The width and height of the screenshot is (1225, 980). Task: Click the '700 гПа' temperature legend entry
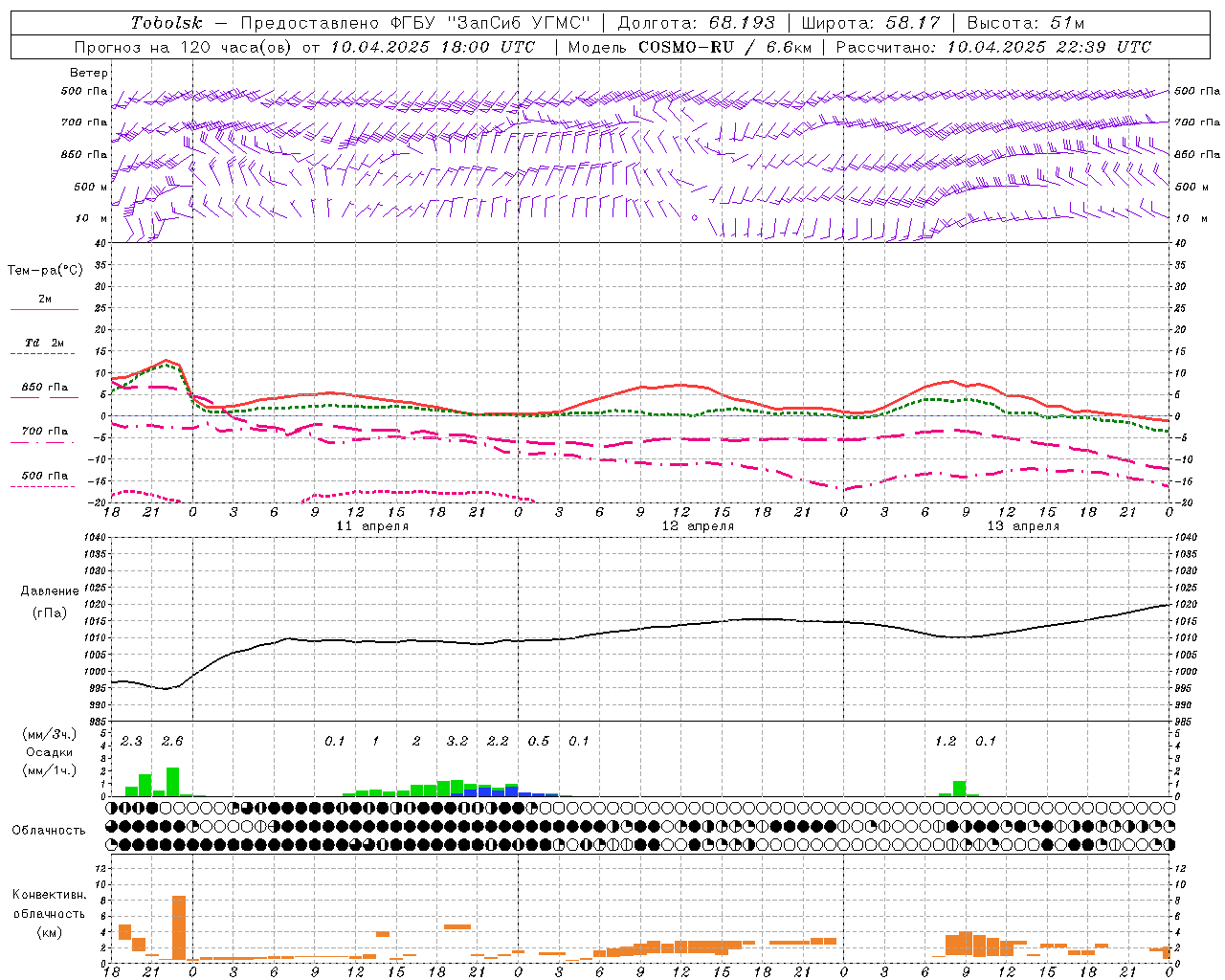[44, 432]
